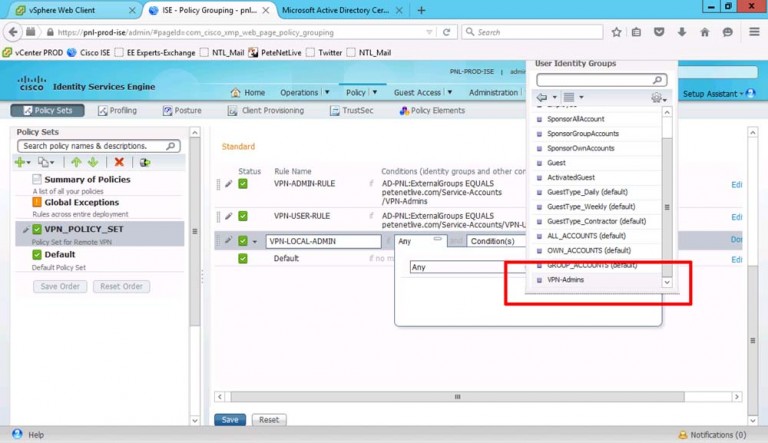Image resolution: width=768 pixels, height=443 pixels.
Task: Click the Reset button
Action: [x=269, y=419]
